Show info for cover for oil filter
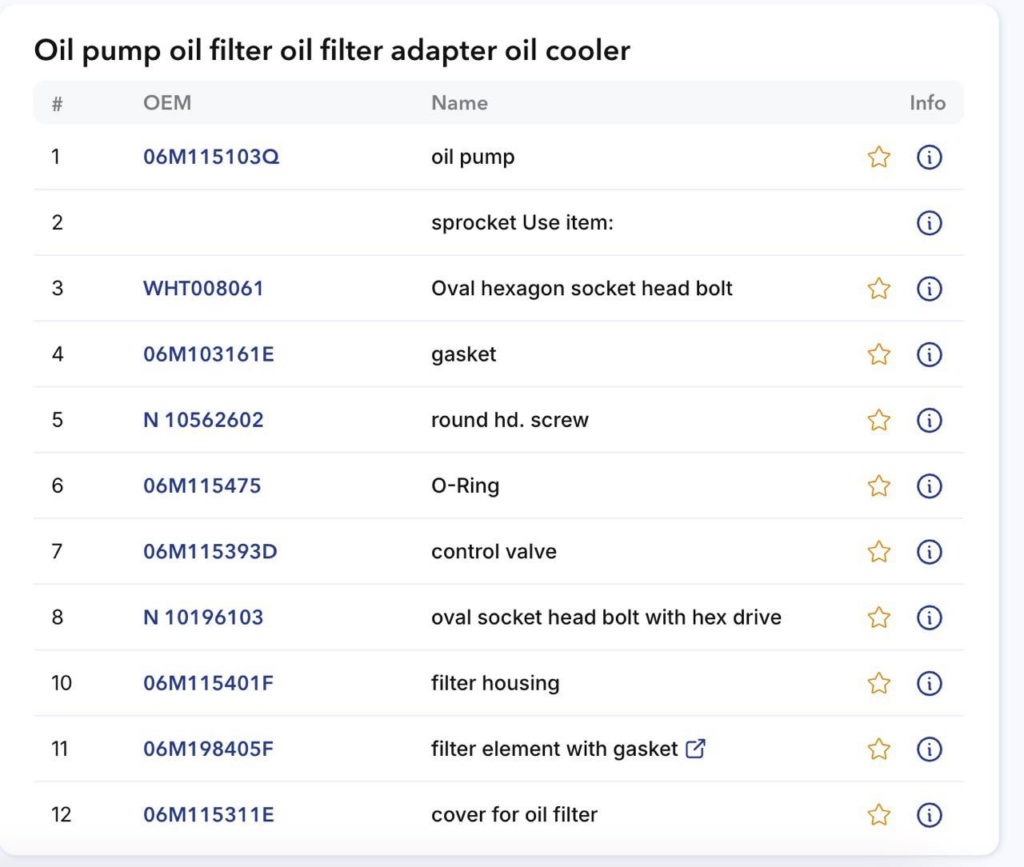The image size is (1024, 867). (929, 815)
